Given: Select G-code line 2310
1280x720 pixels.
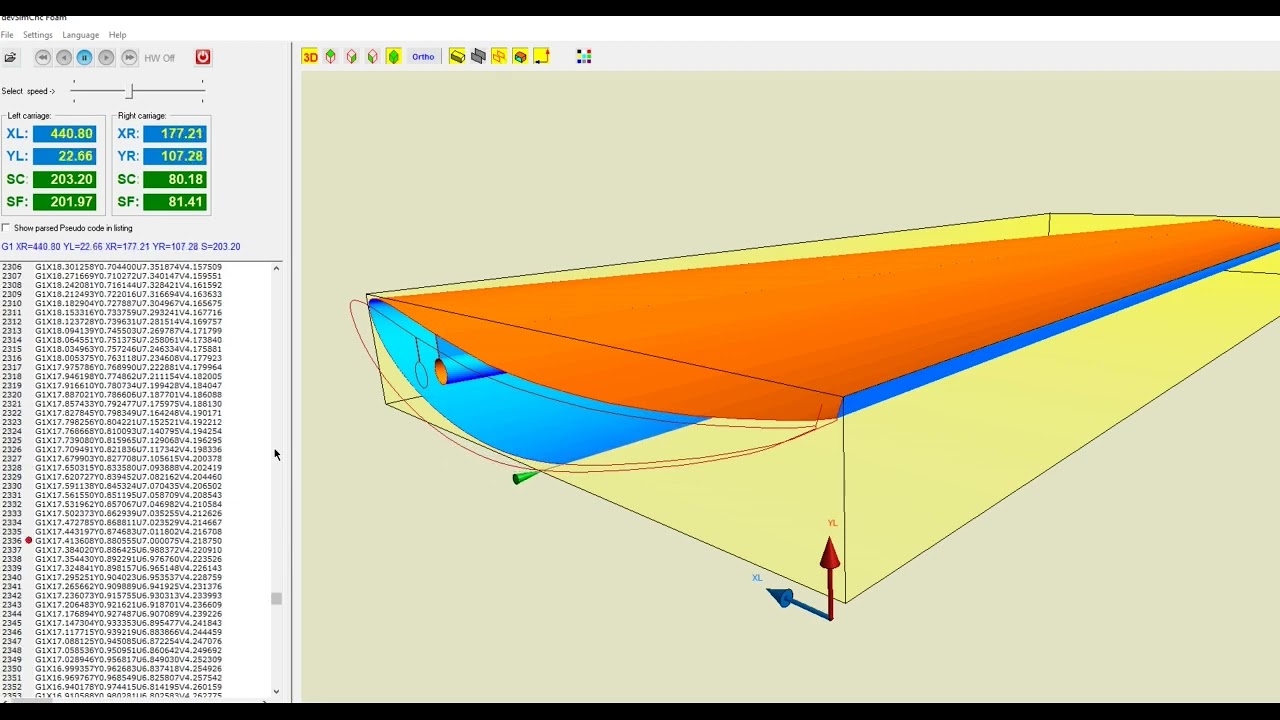Looking at the screenshot, I should click(128, 304).
